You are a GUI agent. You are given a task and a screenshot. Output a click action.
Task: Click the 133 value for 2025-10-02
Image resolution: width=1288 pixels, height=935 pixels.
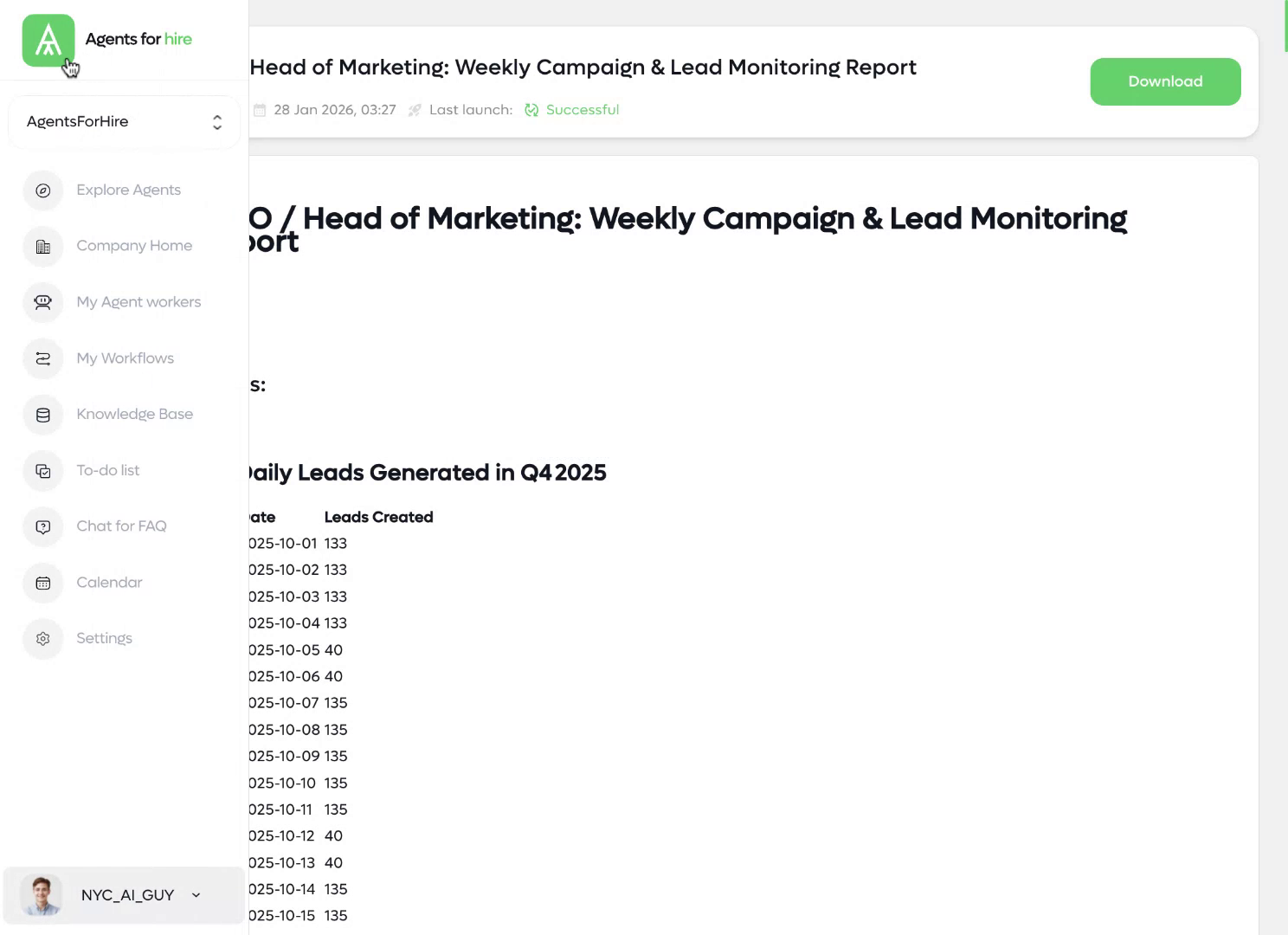(336, 570)
